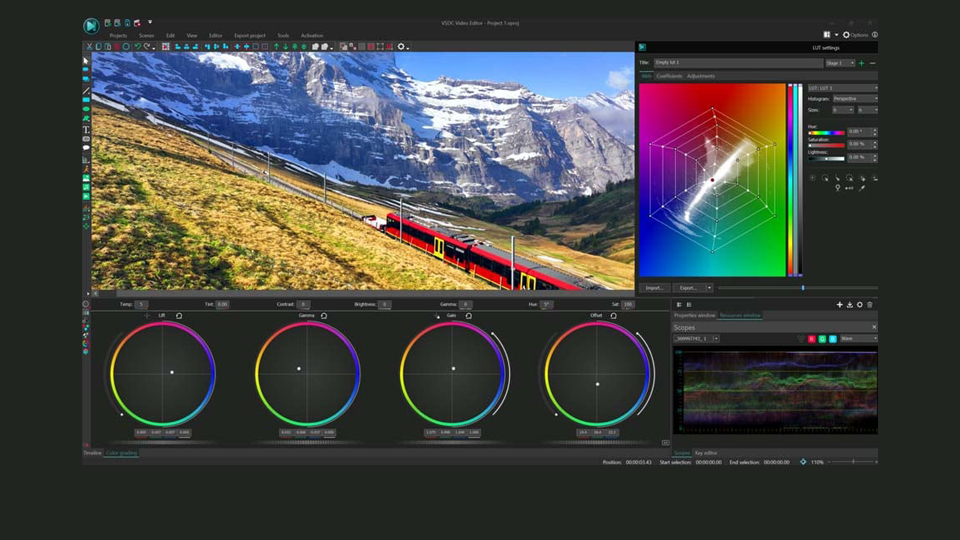
Task: Open the Stage 1 dropdown
Action: [840, 63]
